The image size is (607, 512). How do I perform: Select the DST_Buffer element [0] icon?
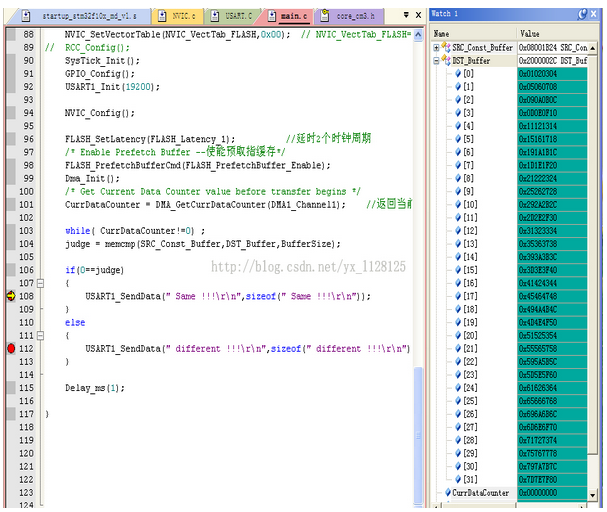pyautogui.click(x=458, y=74)
